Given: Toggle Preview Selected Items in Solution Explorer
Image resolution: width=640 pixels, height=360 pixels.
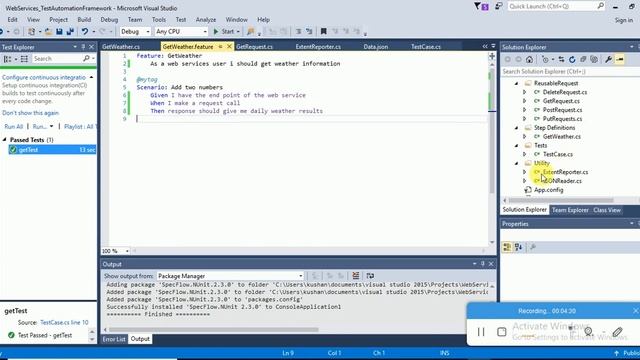Looking at the screenshot, I should point(620,60).
